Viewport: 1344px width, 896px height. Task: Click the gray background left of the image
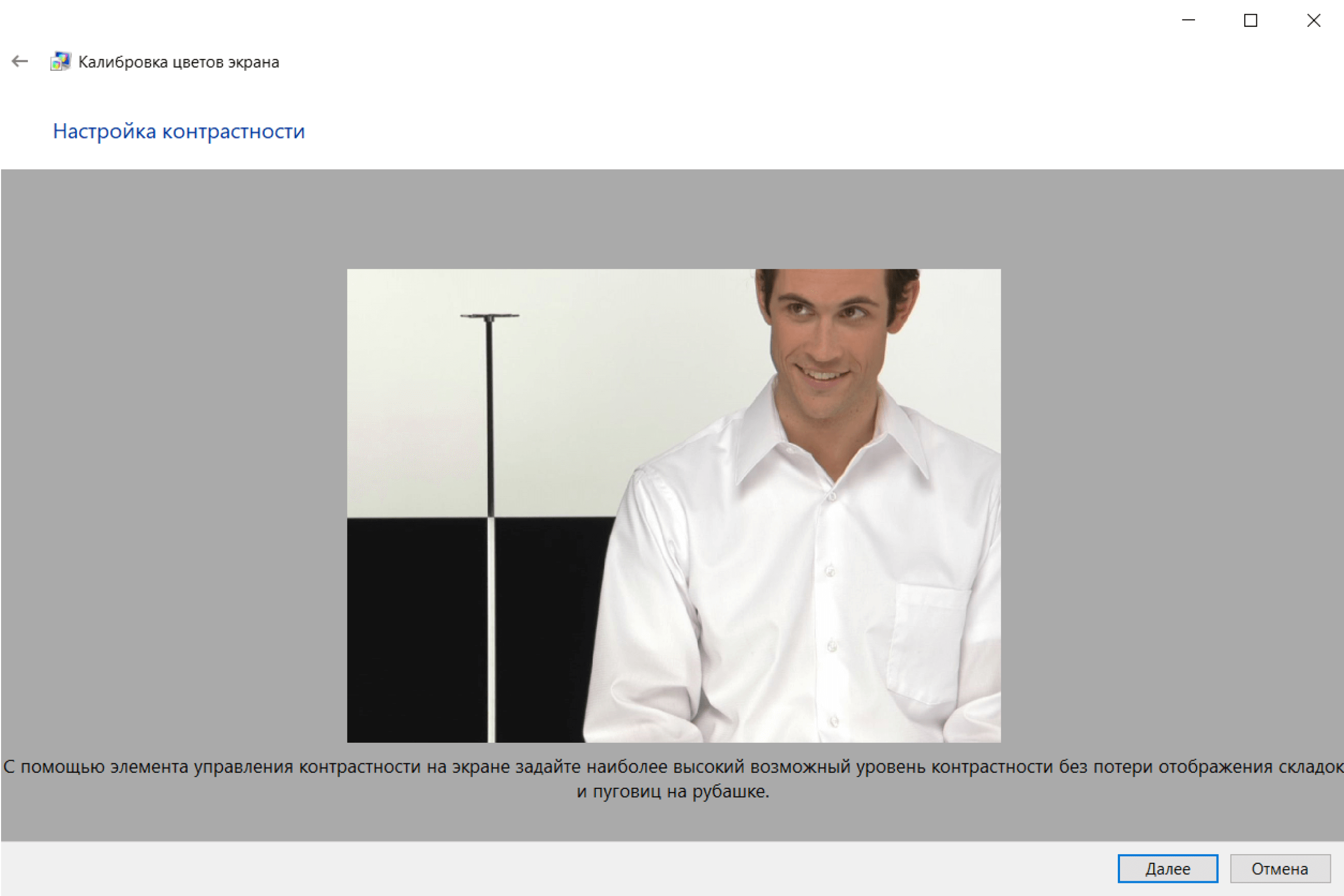171,503
